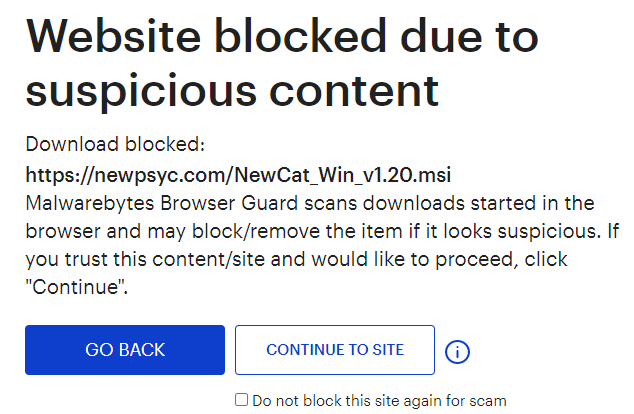Click the "Do not block this site again for scam" label

coord(379,401)
